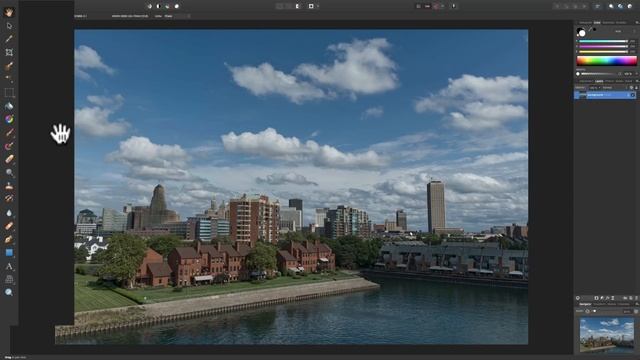Adjust the cyan color slider
The height and width of the screenshot is (360, 640).
click(x=603, y=41)
